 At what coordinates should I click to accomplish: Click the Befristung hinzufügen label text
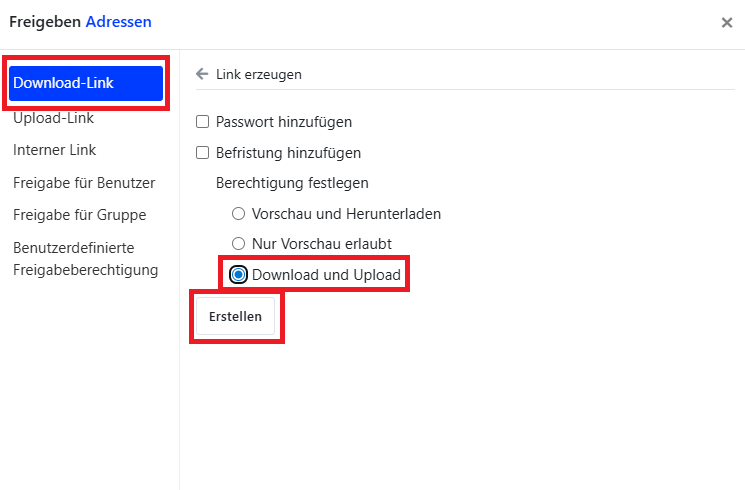(x=288, y=153)
